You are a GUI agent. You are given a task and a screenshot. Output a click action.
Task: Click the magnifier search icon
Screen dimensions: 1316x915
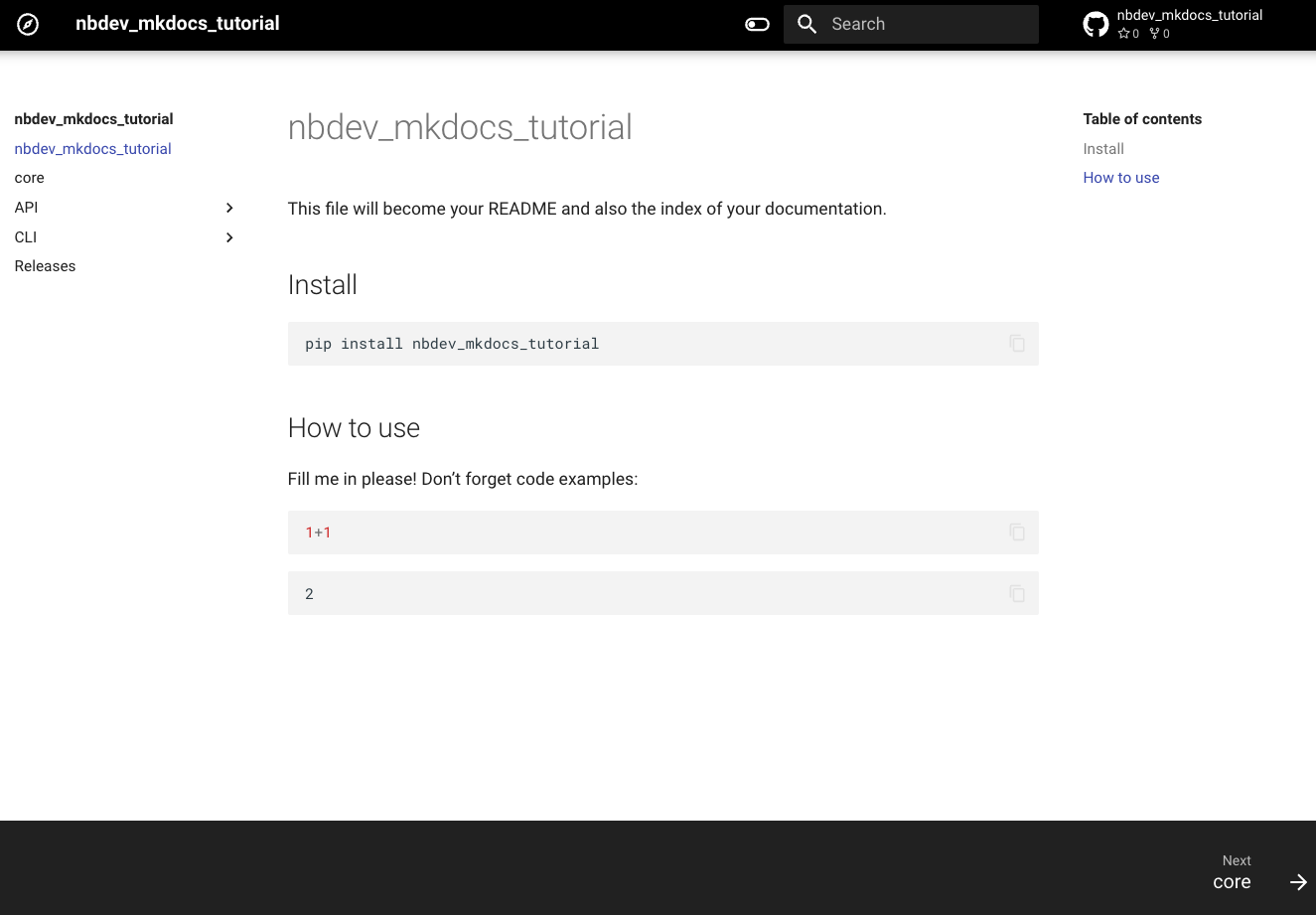[807, 24]
